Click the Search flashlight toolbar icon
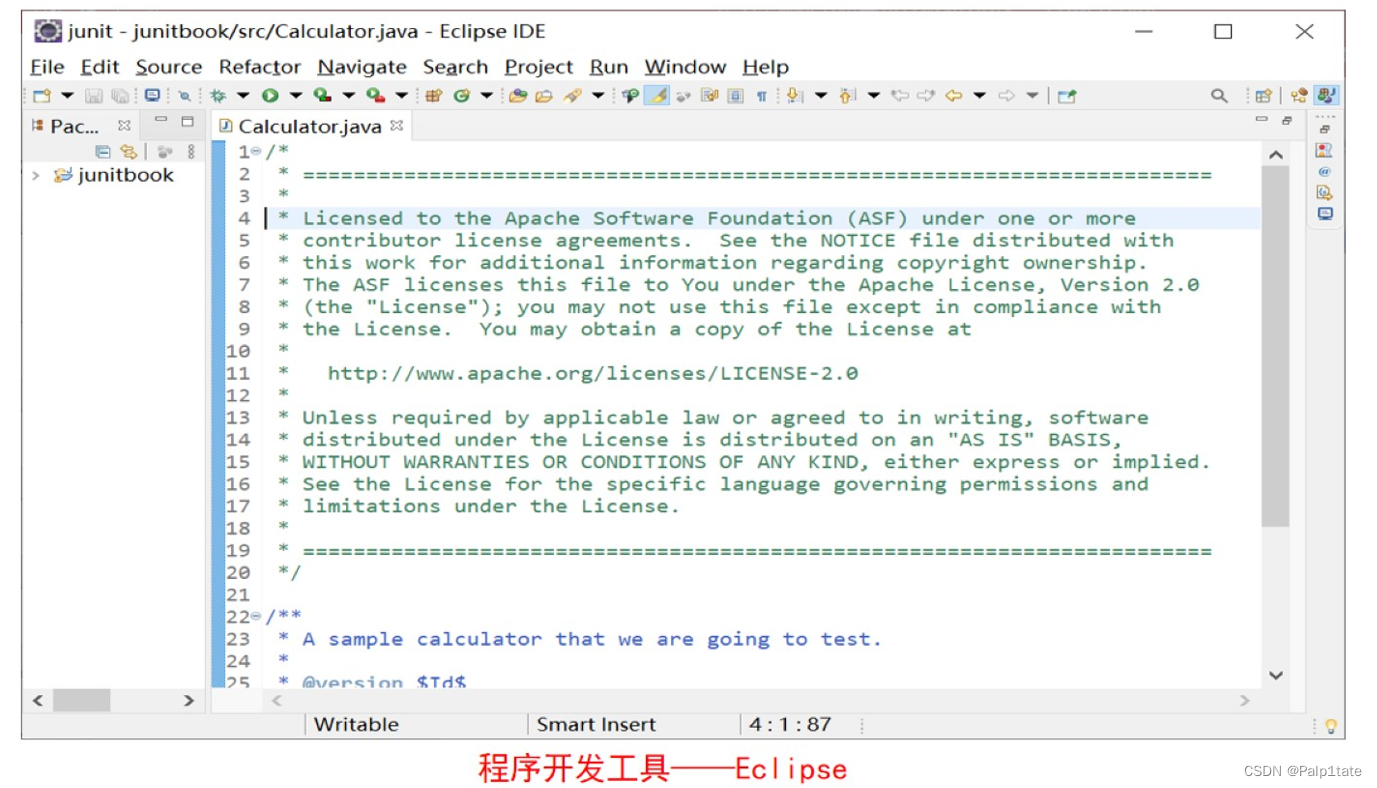1377x788 pixels. pyautogui.click(x=571, y=96)
